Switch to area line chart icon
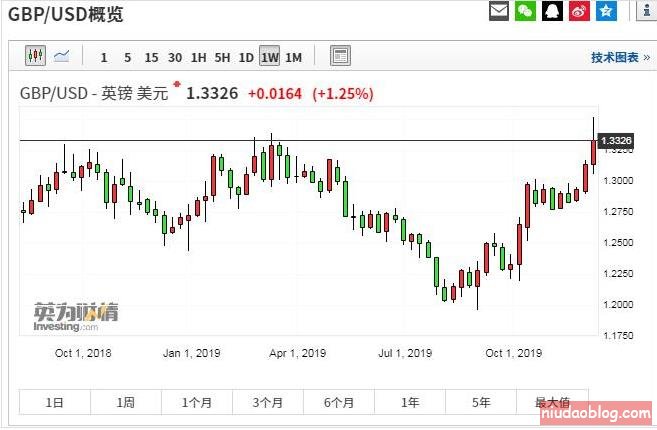 click(62, 56)
